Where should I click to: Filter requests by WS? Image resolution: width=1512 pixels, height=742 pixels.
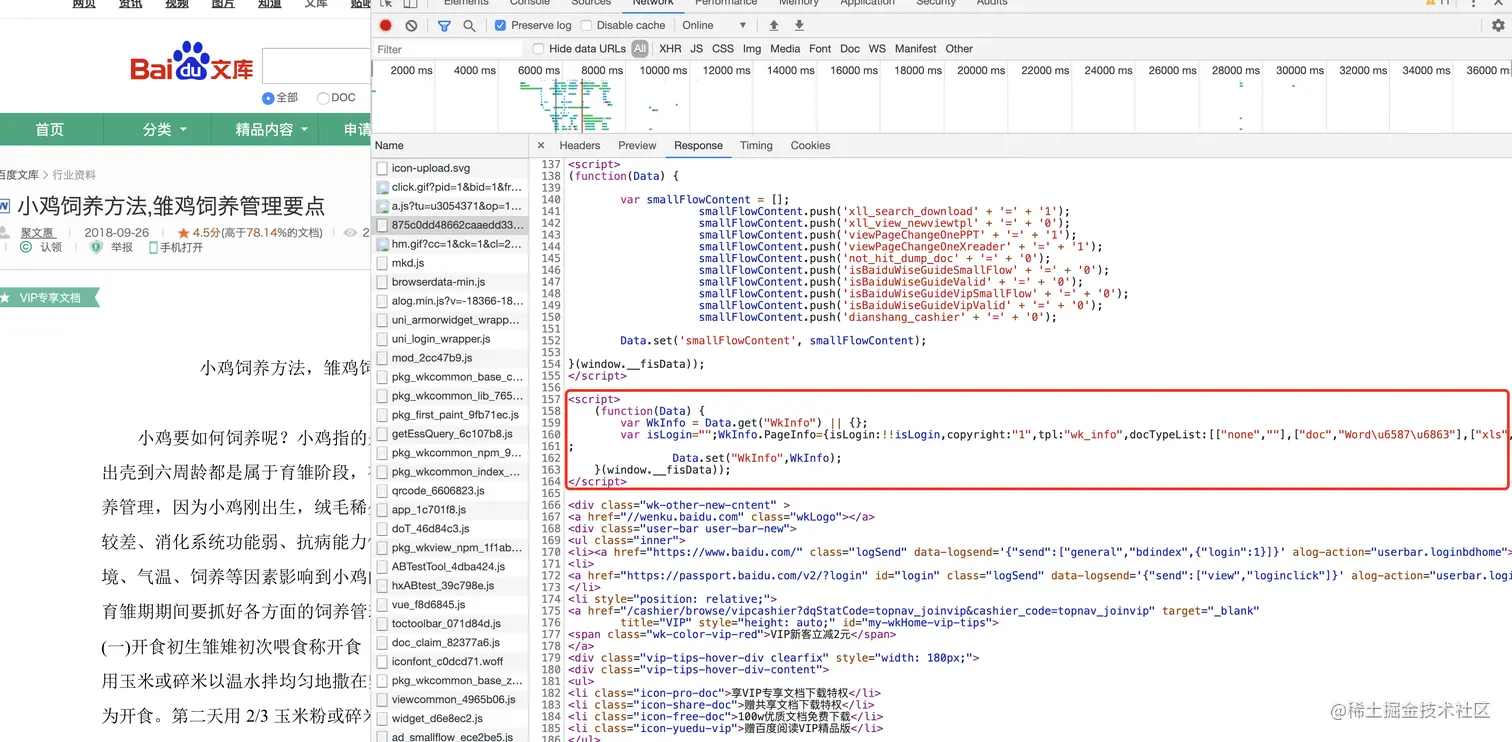point(877,48)
